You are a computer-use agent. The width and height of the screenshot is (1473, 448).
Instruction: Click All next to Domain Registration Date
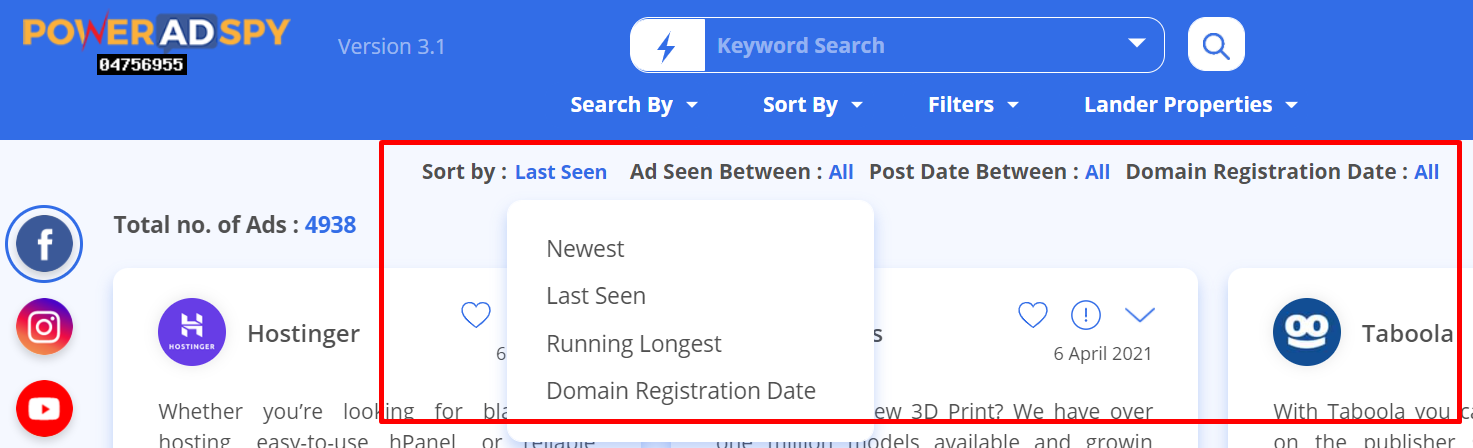pyautogui.click(x=1426, y=172)
